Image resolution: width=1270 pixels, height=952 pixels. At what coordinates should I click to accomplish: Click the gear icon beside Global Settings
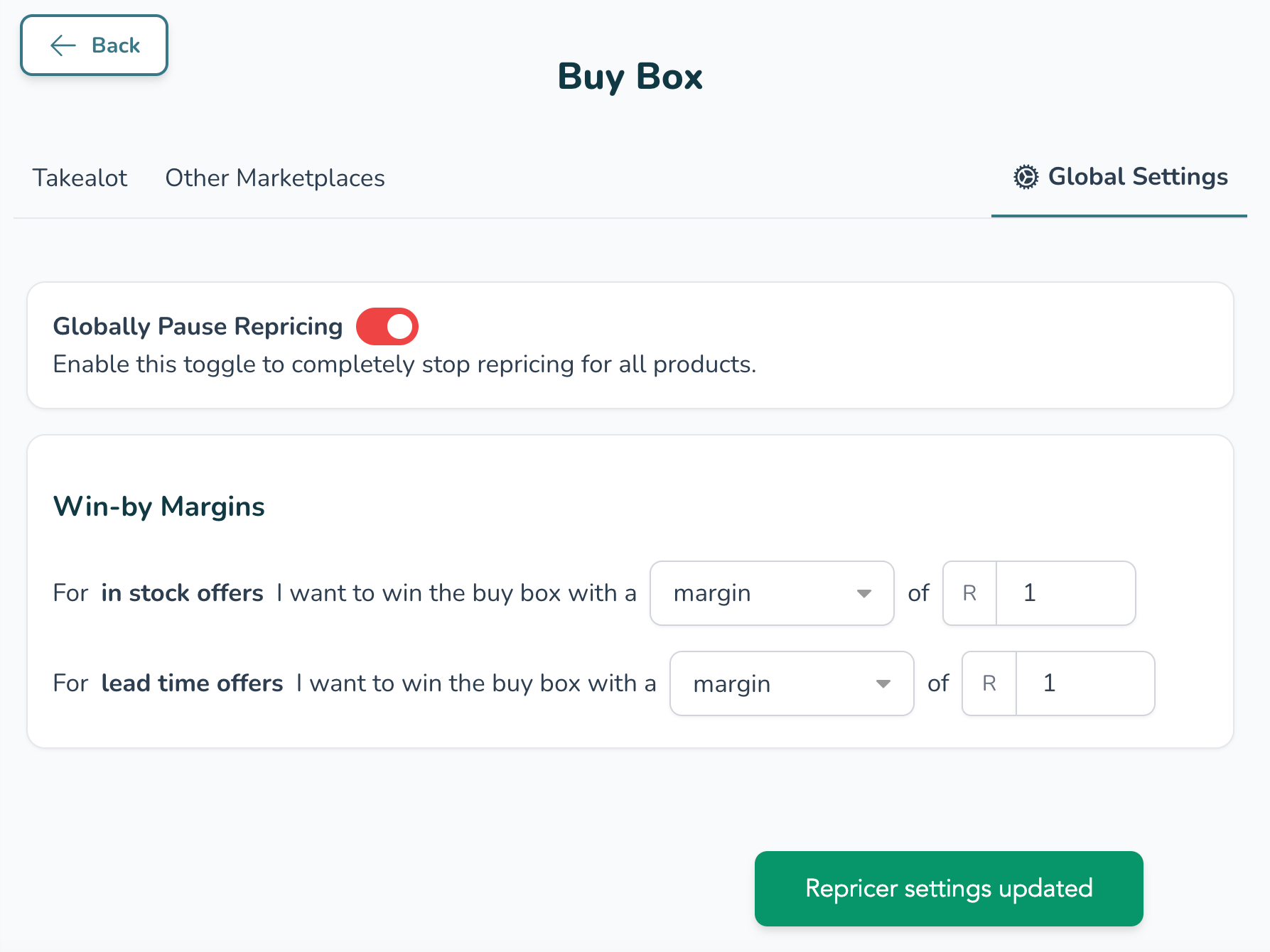tap(1026, 177)
